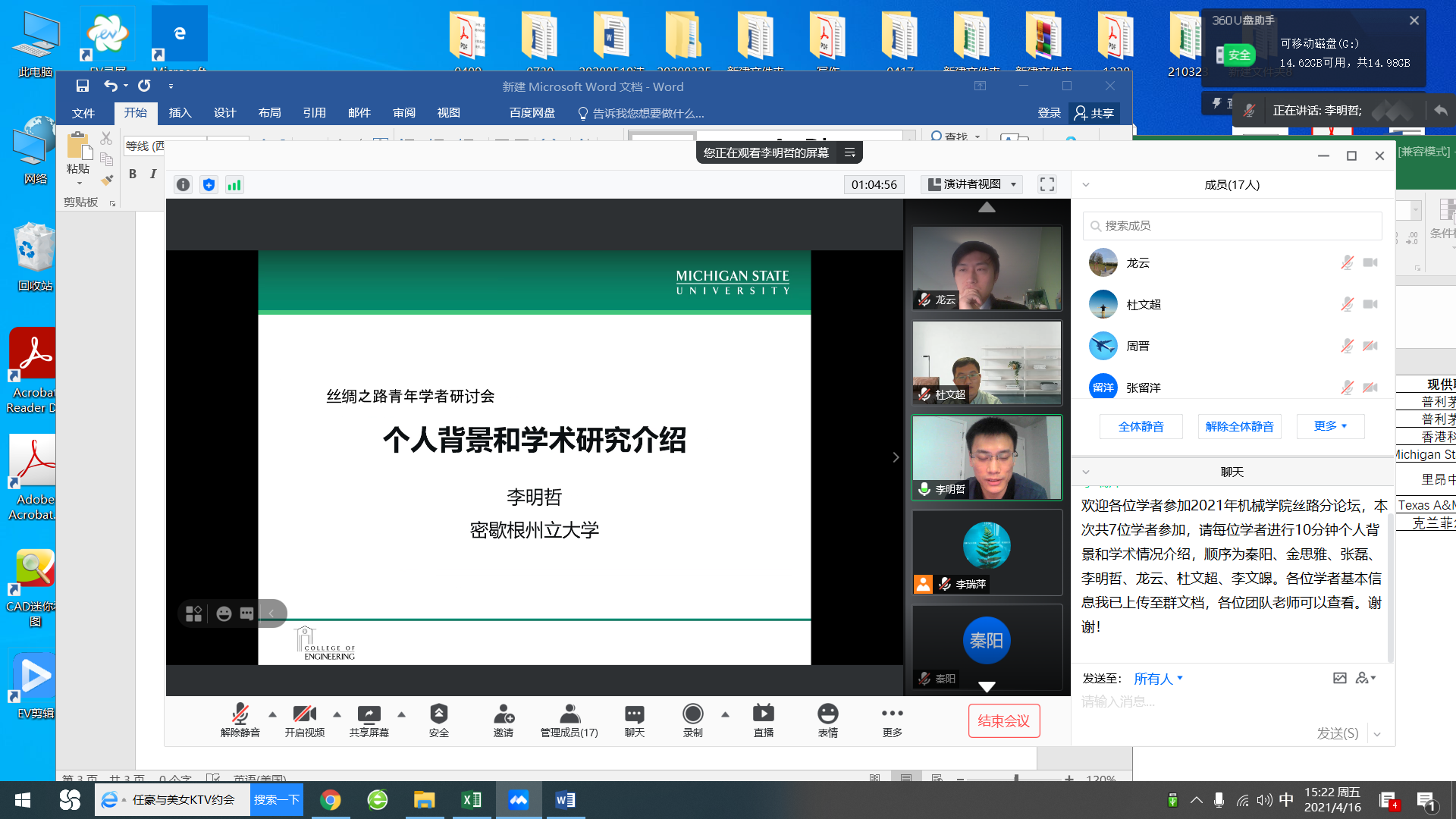Switch to the 插入 ribbon tab in Word
Image resolution: width=1456 pixels, height=819 pixels.
point(180,113)
